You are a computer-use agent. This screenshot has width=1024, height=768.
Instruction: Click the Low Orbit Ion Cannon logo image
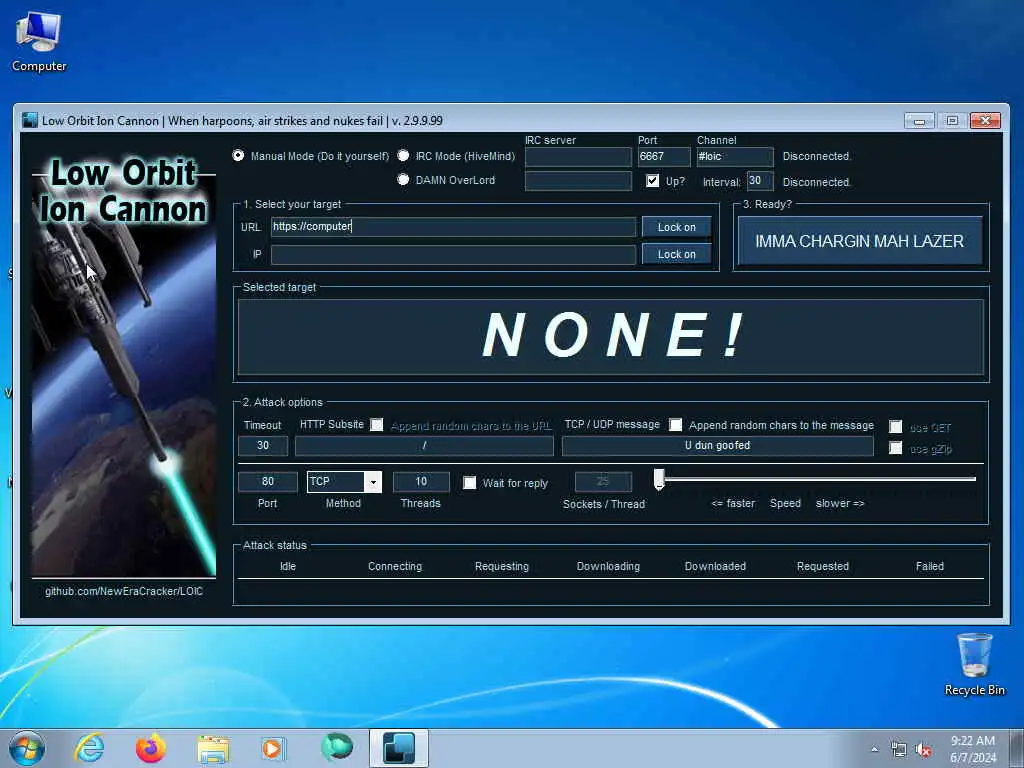point(123,366)
